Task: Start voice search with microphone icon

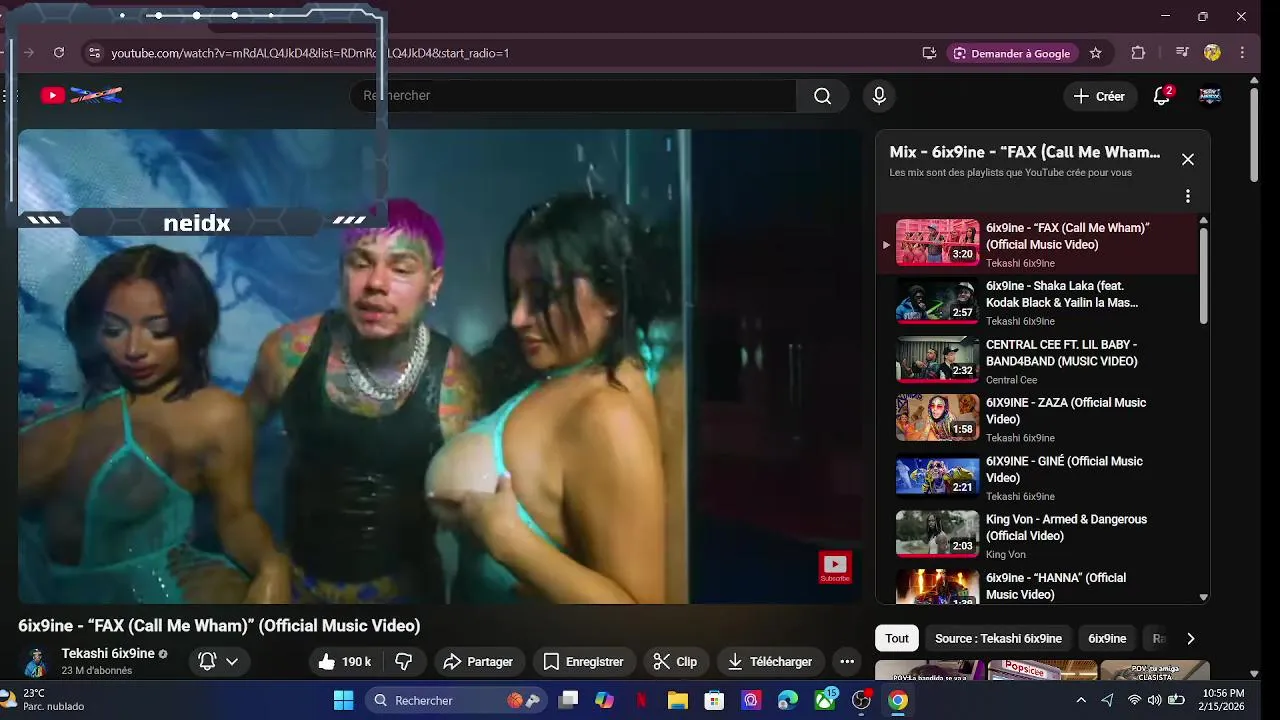Action: 879,96
